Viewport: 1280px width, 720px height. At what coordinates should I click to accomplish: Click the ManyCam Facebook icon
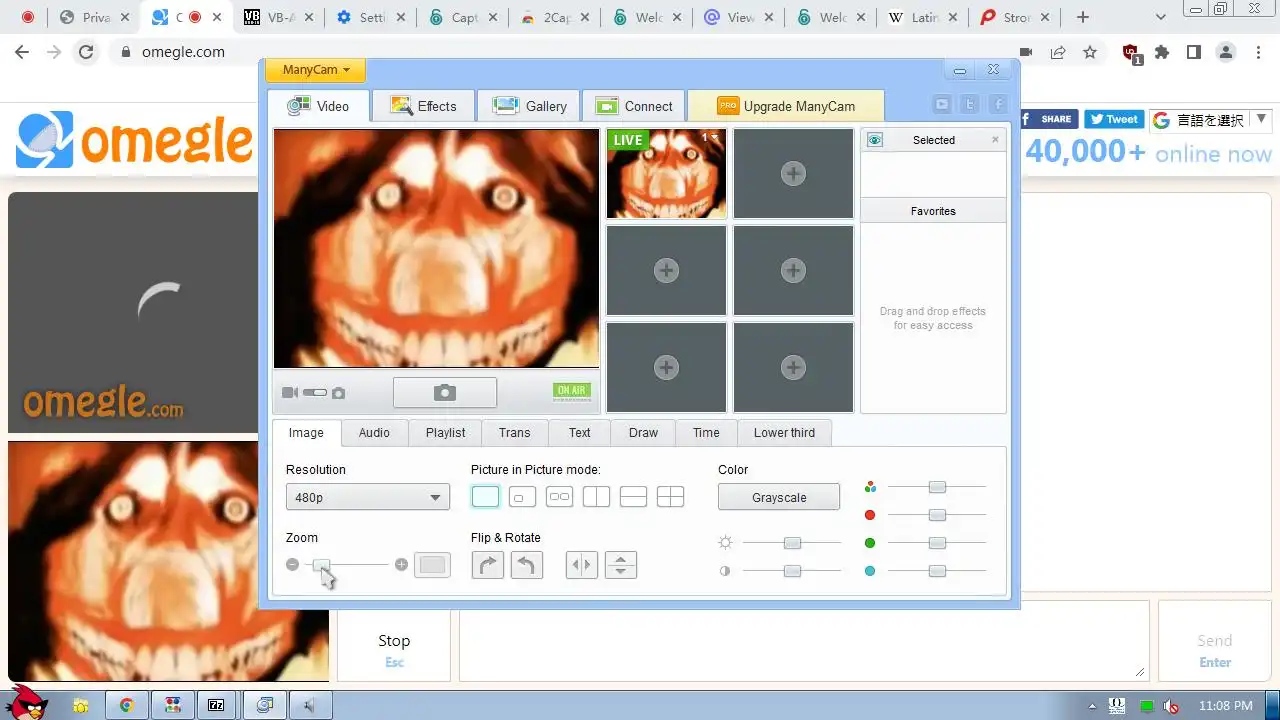coord(998,104)
